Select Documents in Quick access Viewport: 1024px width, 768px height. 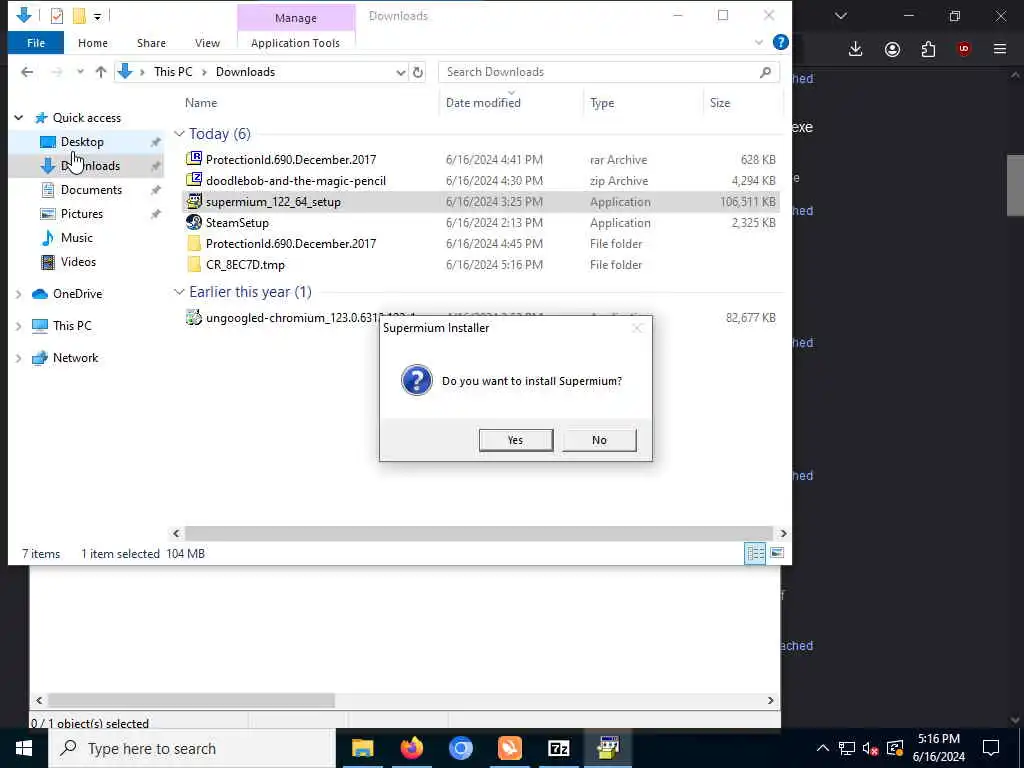click(91, 189)
